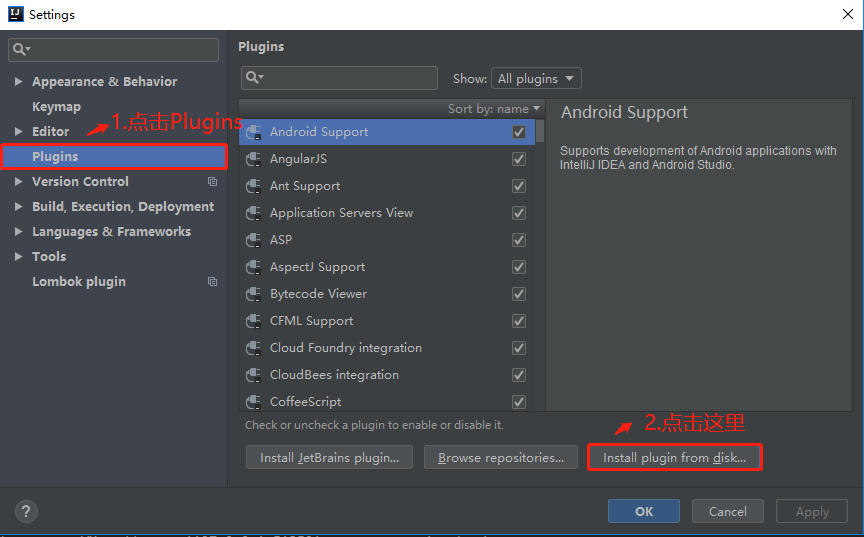Select Plugins in settings tree
Screen dimensions: 864x537
coord(114,156)
